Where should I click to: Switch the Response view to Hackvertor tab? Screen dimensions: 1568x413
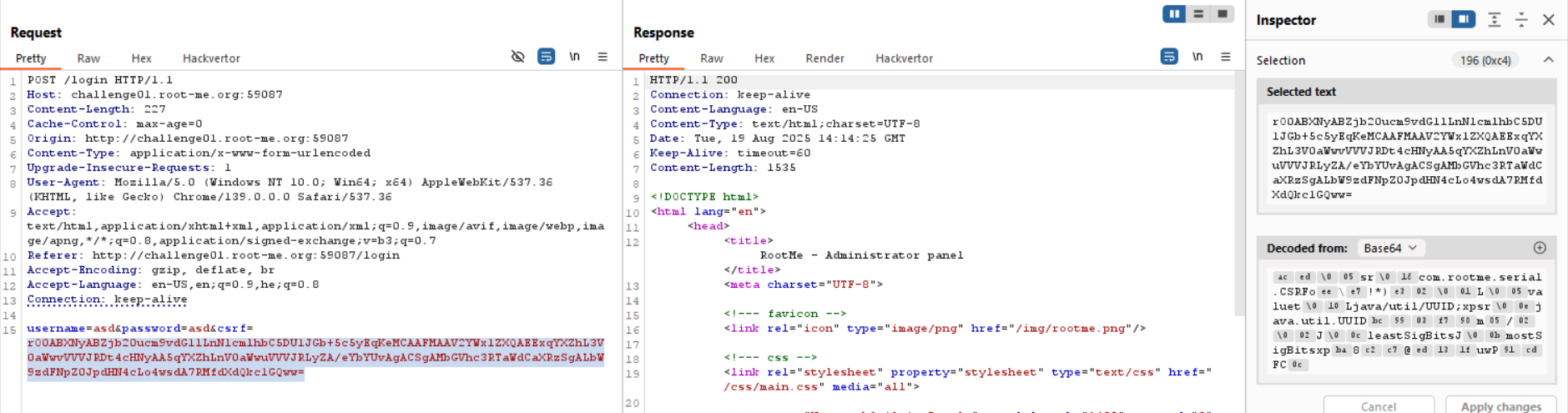[904, 58]
